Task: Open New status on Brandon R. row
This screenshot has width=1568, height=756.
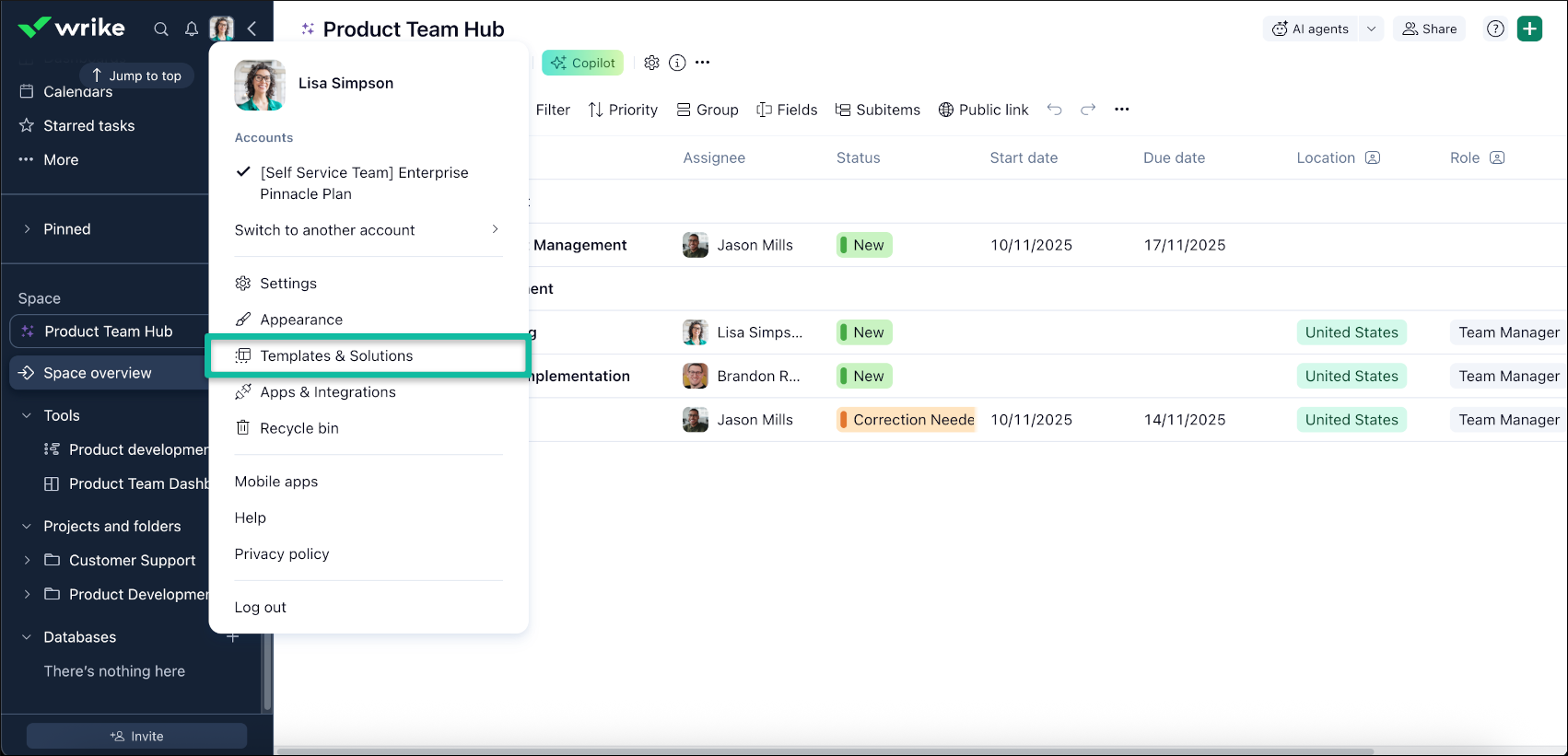Action: point(864,376)
